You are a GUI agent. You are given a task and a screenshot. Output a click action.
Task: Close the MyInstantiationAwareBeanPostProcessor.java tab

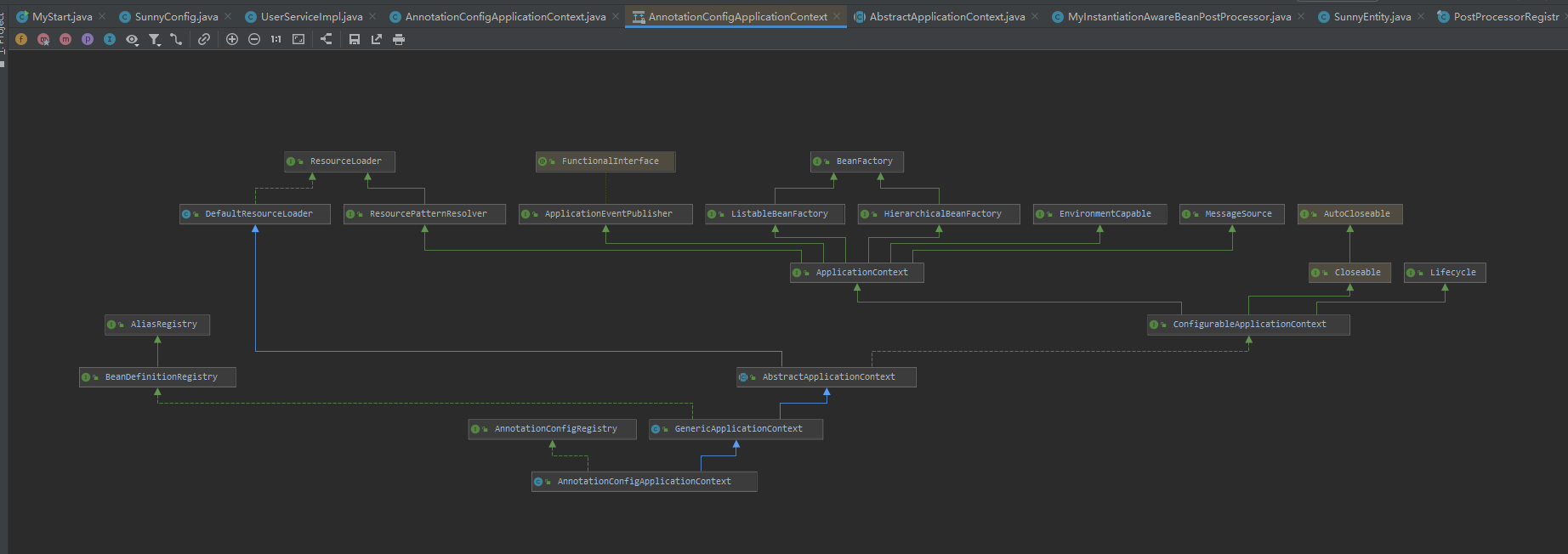[1301, 16]
